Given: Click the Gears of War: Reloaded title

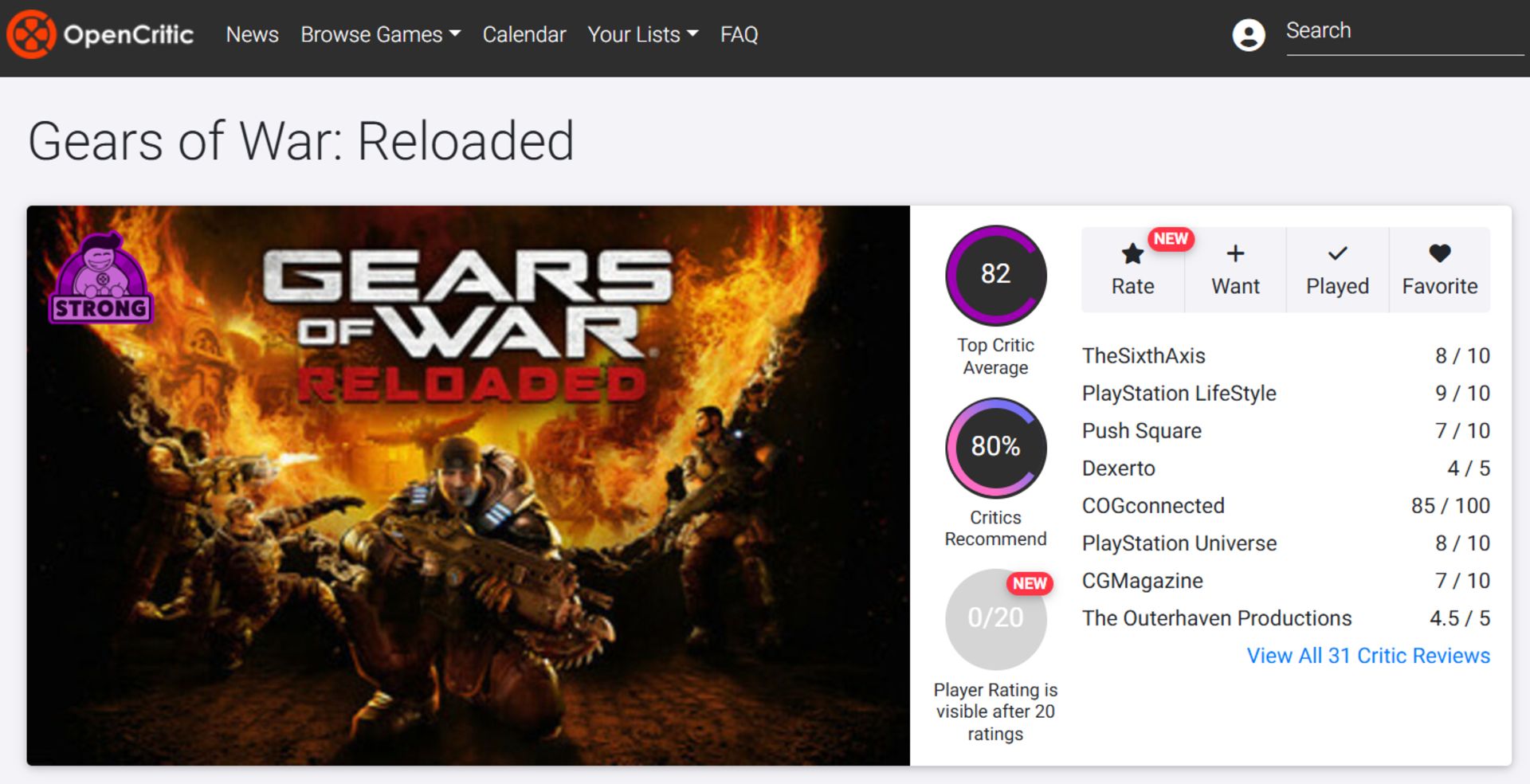Looking at the screenshot, I should (x=301, y=141).
